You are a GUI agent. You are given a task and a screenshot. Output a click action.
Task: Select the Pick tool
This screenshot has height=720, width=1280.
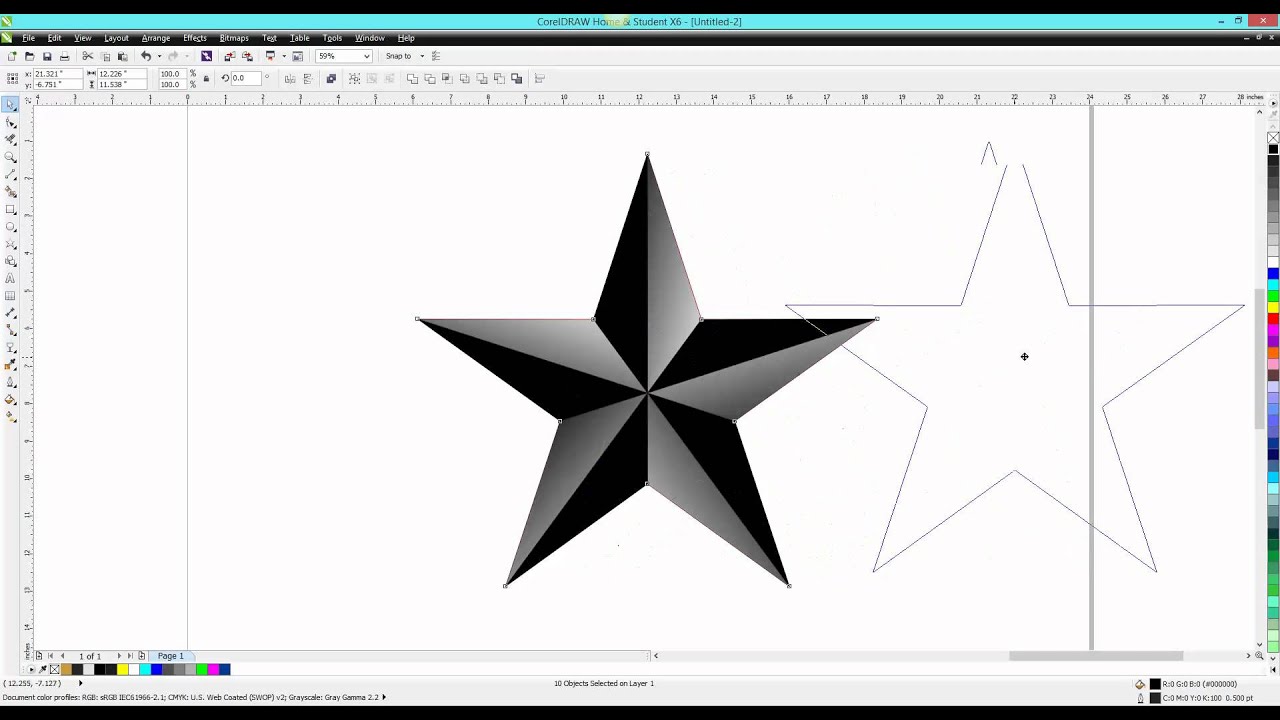click(11, 103)
